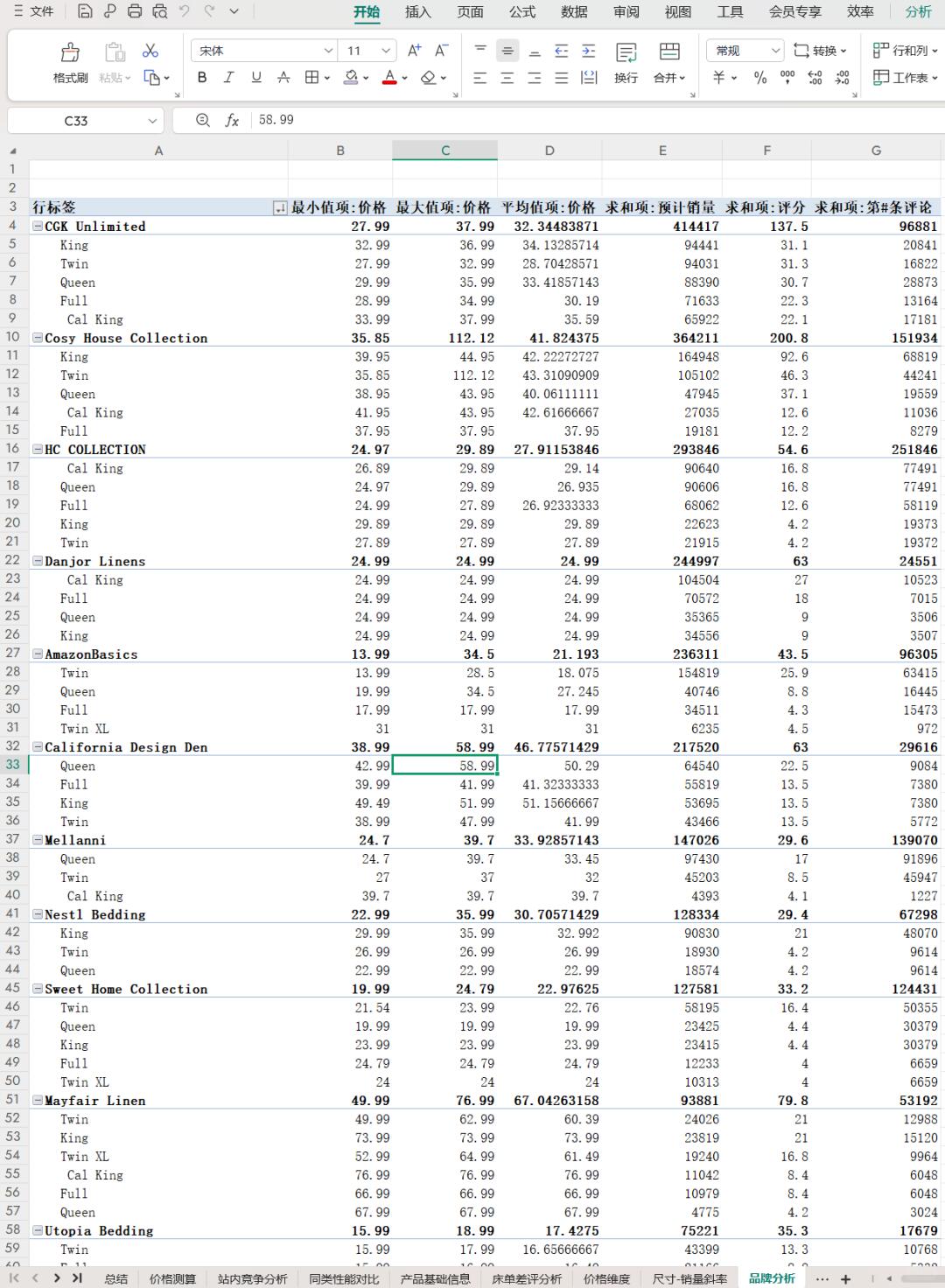Click the Currency (¥) format icon
The height and width of the screenshot is (1288, 945).
pos(719,78)
